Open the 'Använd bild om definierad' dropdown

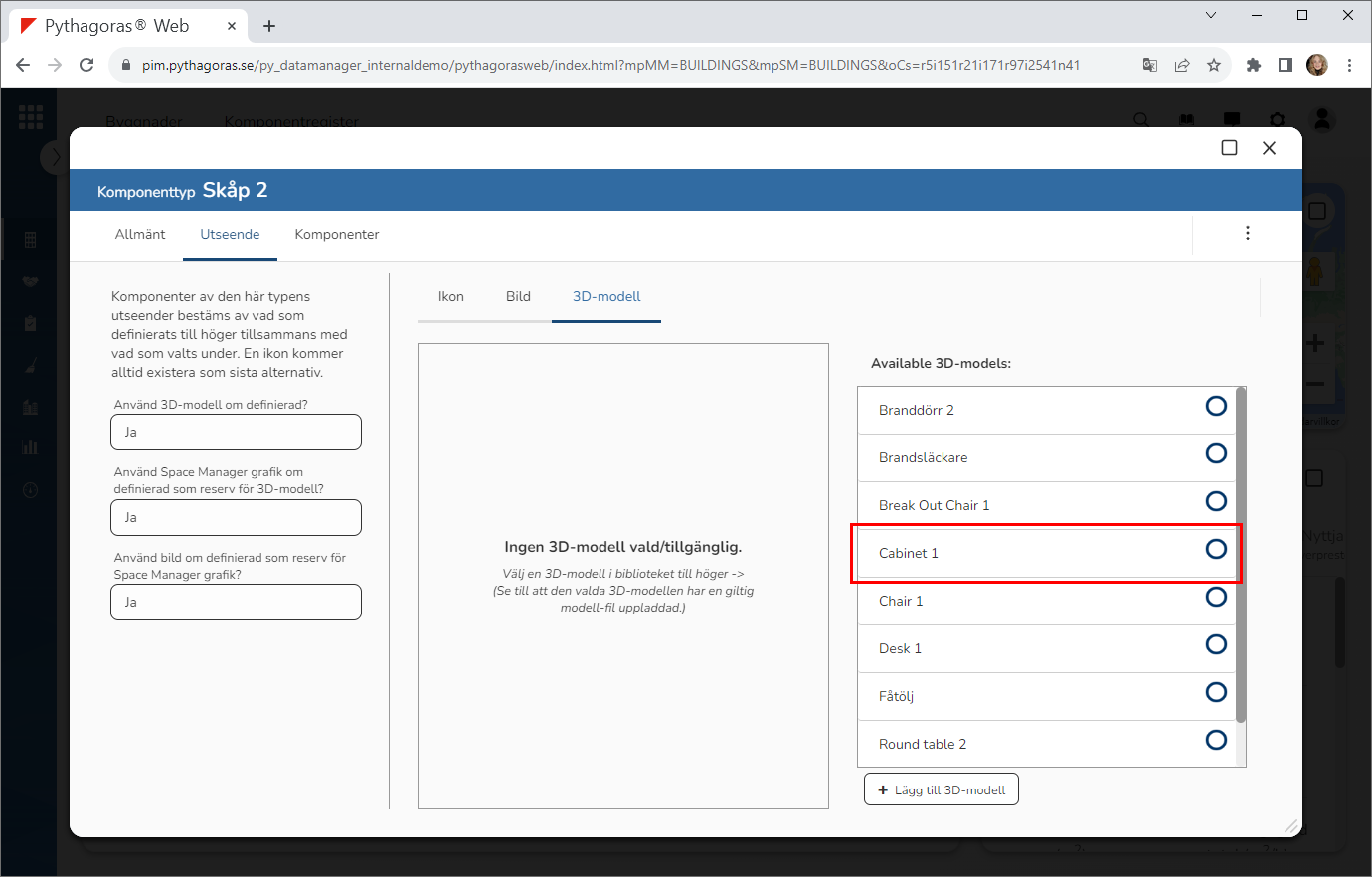pos(236,602)
